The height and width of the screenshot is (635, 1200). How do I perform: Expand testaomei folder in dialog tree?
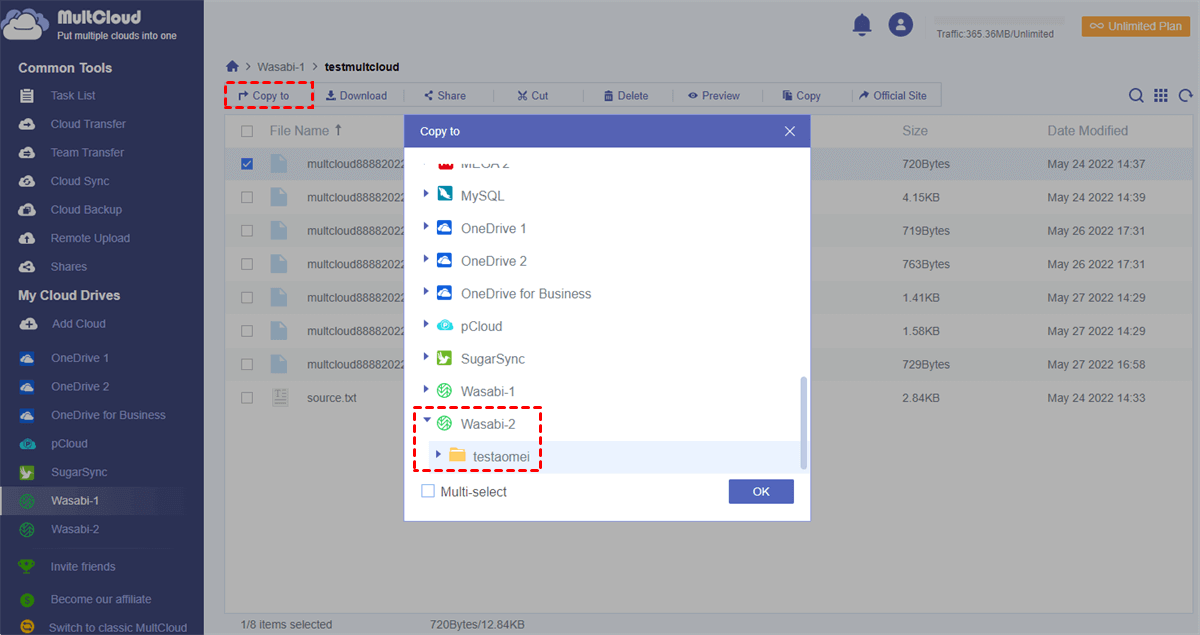pos(438,454)
